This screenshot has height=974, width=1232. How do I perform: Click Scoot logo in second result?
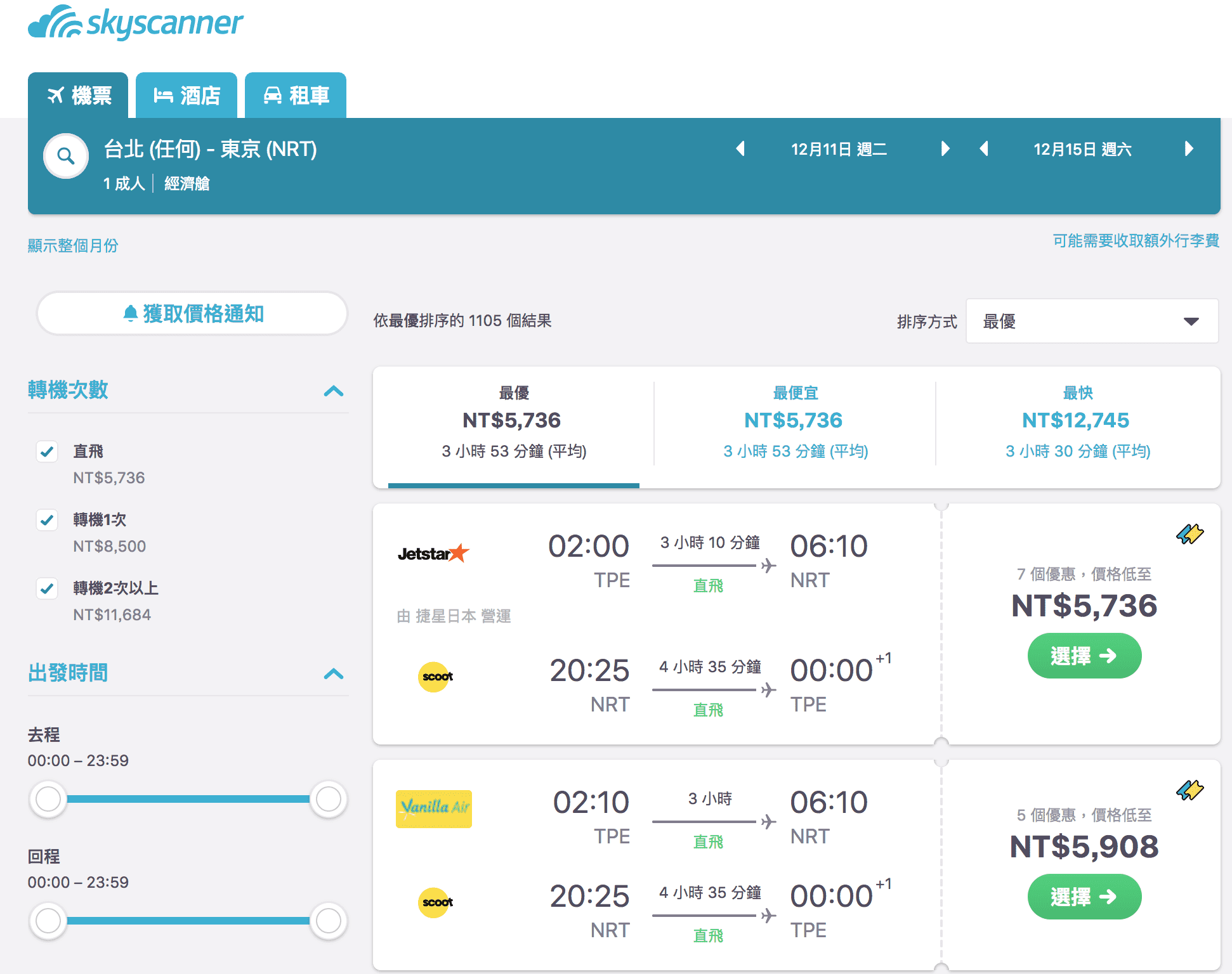[x=436, y=902]
